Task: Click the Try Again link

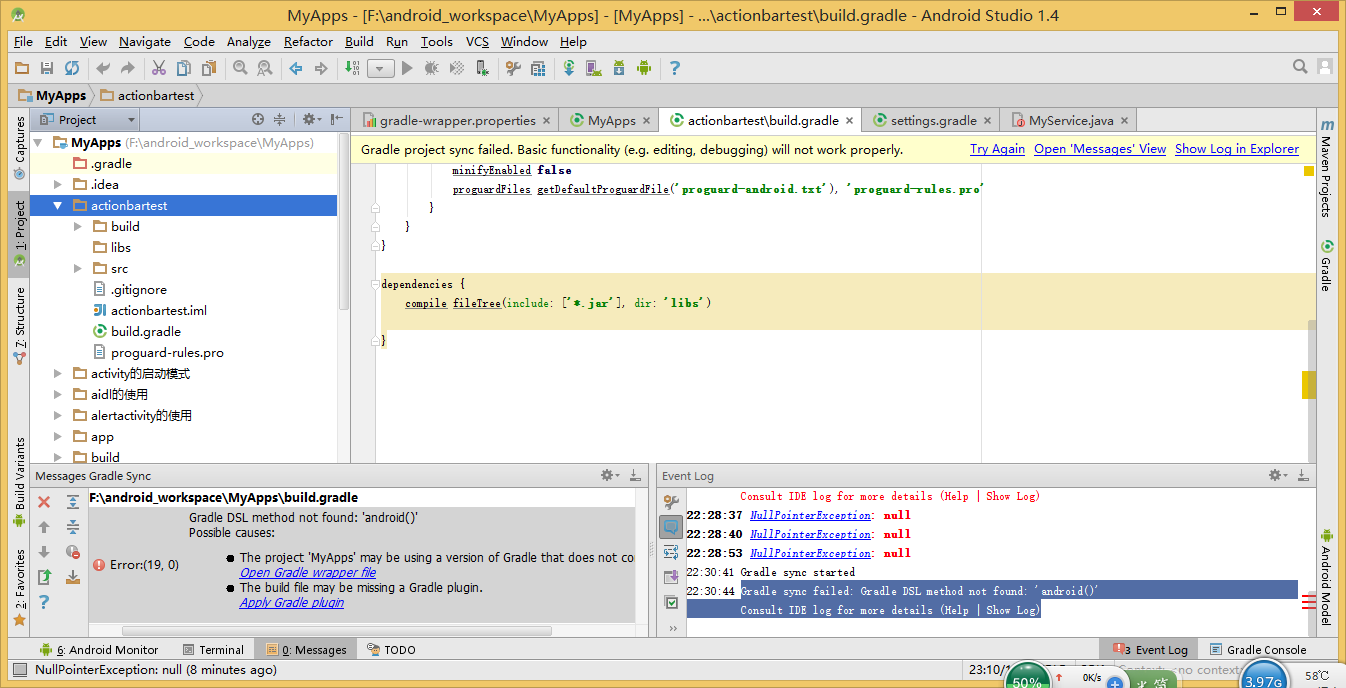Action: click(997, 149)
